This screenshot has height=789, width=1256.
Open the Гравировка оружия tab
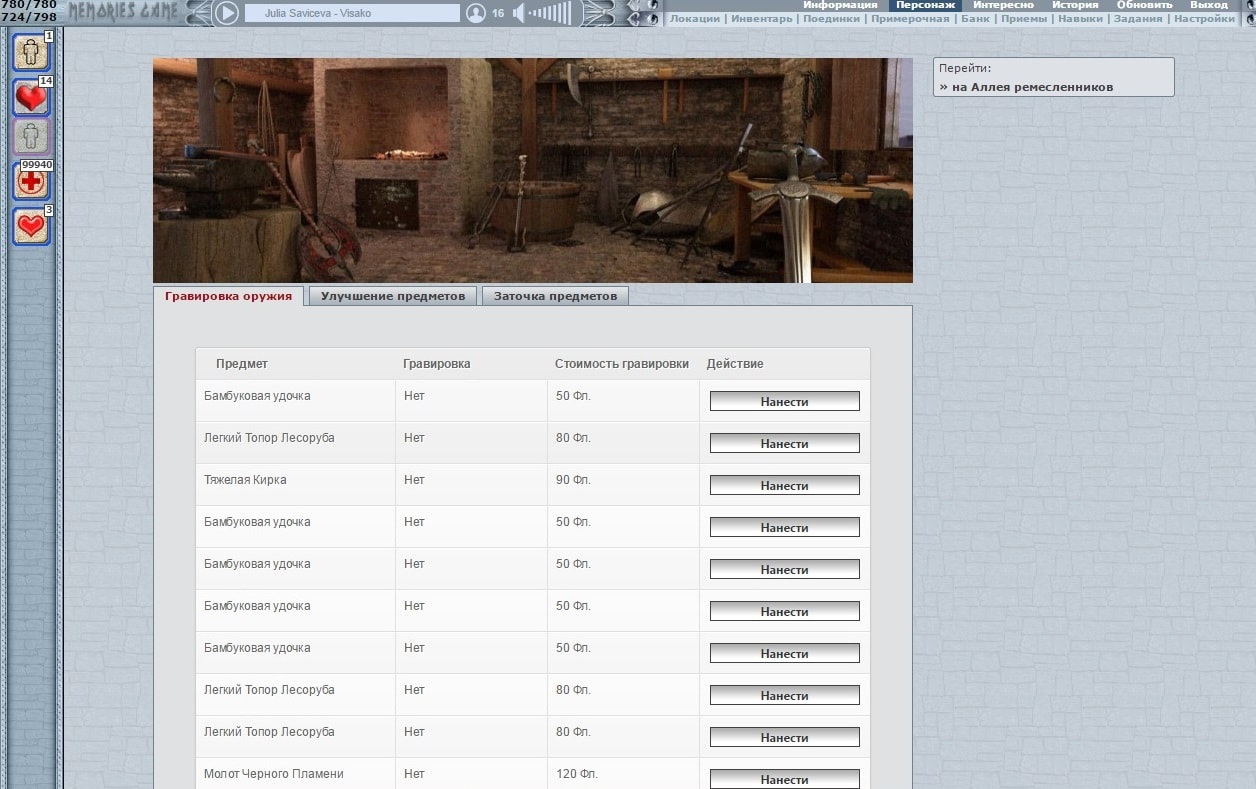coord(229,296)
